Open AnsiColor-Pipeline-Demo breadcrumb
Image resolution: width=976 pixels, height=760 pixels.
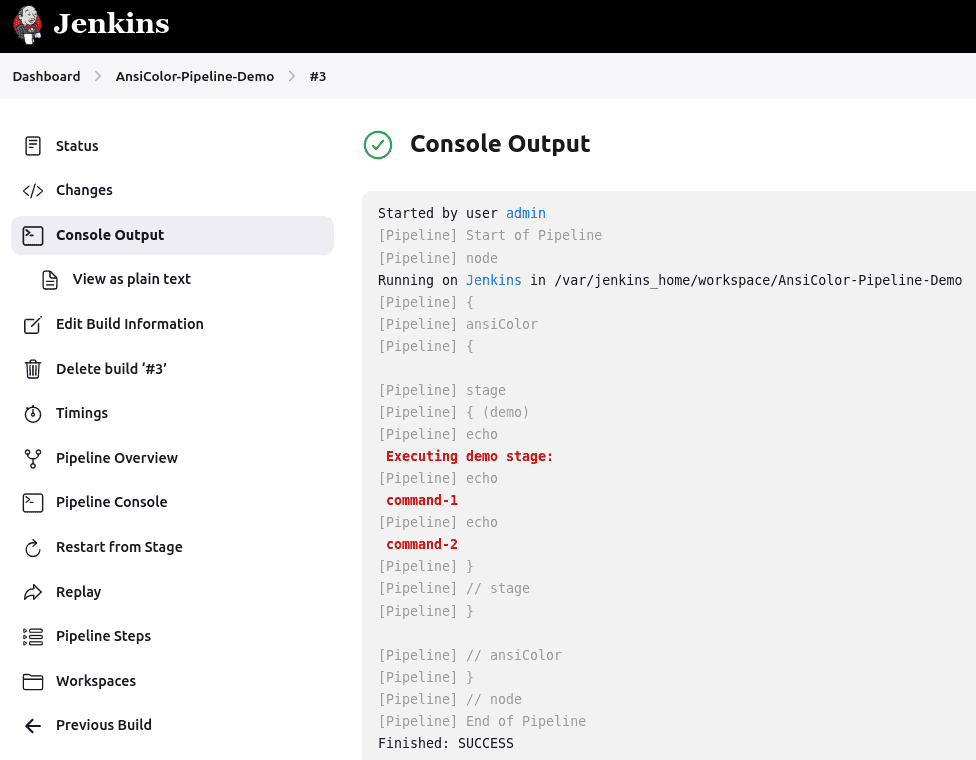[x=195, y=77]
